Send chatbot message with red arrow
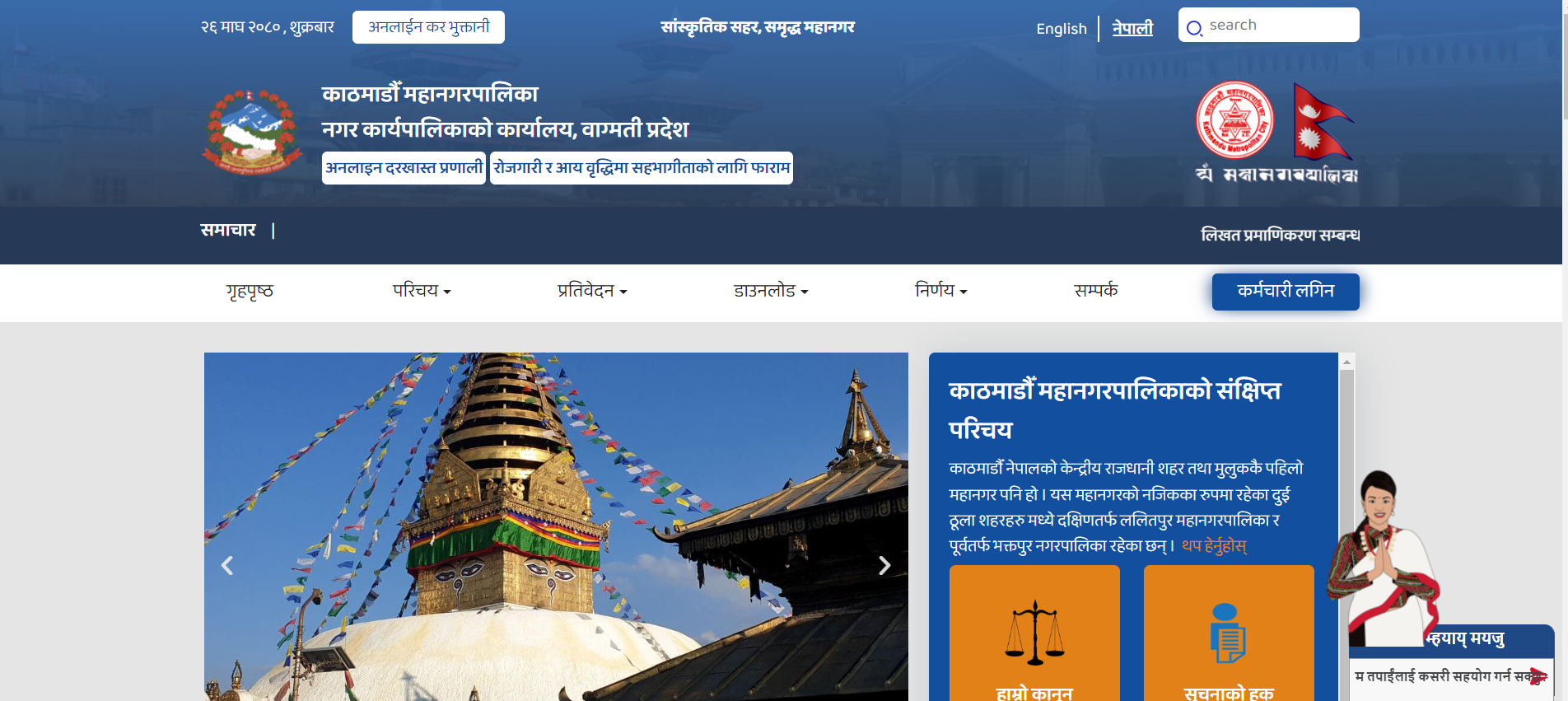This screenshot has height=701, width=1568. pos(1537,676)
